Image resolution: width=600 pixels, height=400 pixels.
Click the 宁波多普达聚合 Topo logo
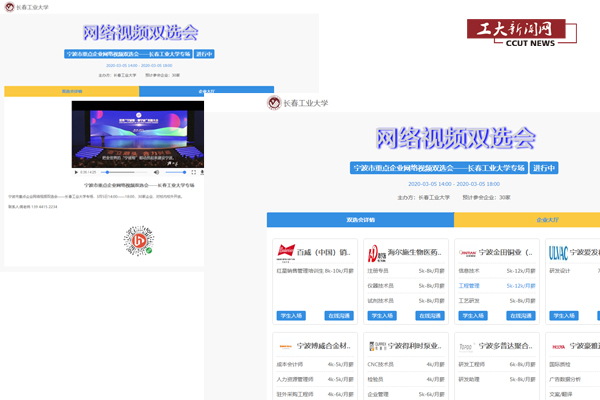466,346
